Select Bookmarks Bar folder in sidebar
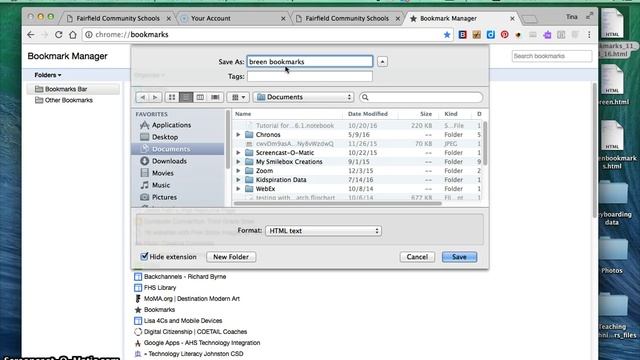The image size is (640, 360). point(73,89)
